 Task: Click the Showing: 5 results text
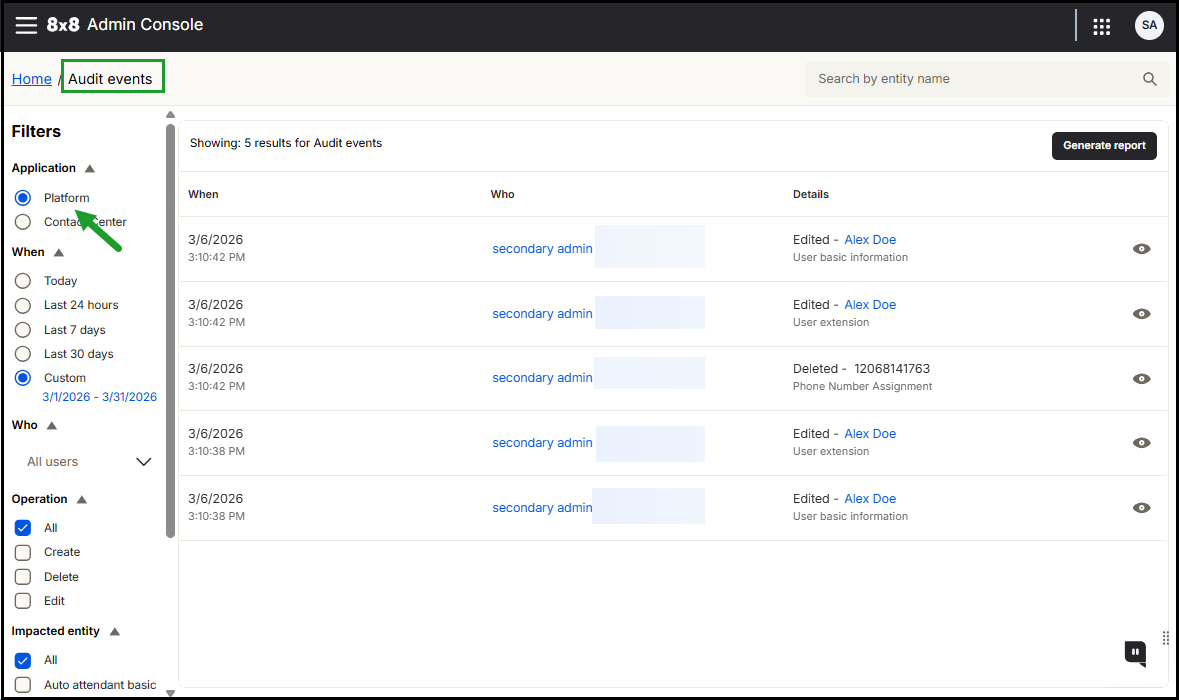coord(286,143)
